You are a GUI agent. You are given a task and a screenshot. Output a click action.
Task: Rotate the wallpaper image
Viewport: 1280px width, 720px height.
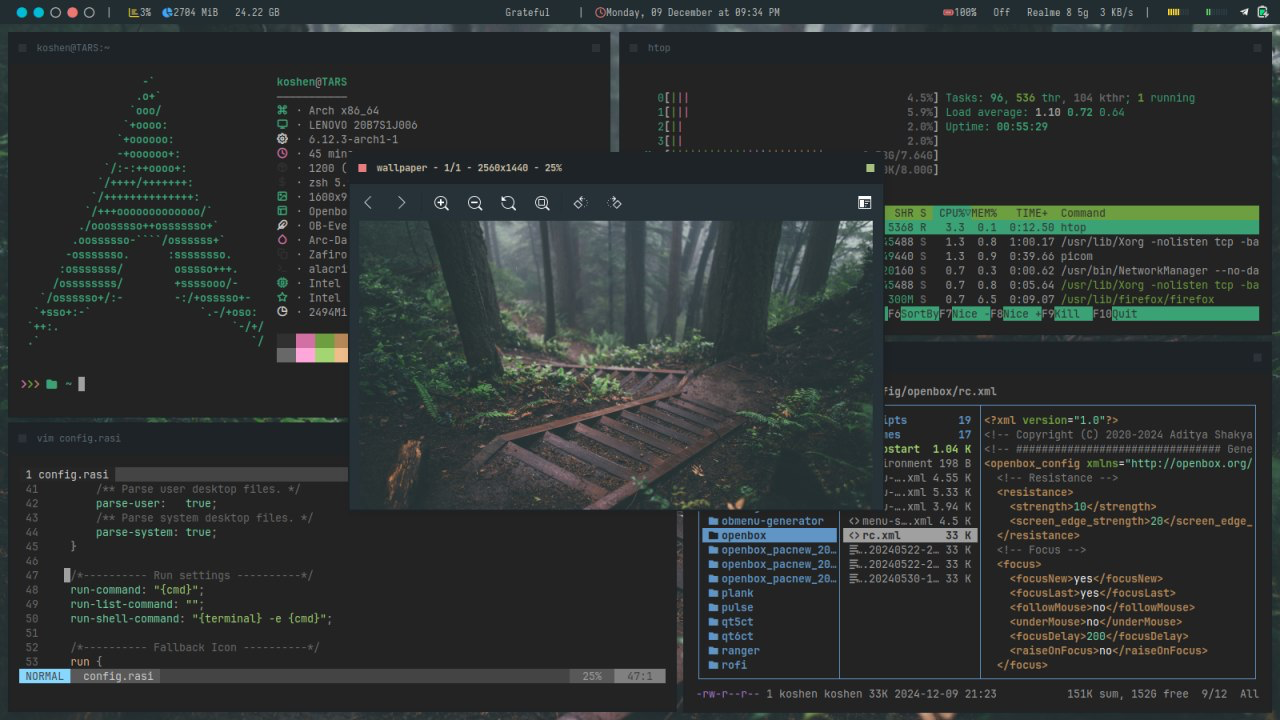pyautogui.click(x=508, y=203)
